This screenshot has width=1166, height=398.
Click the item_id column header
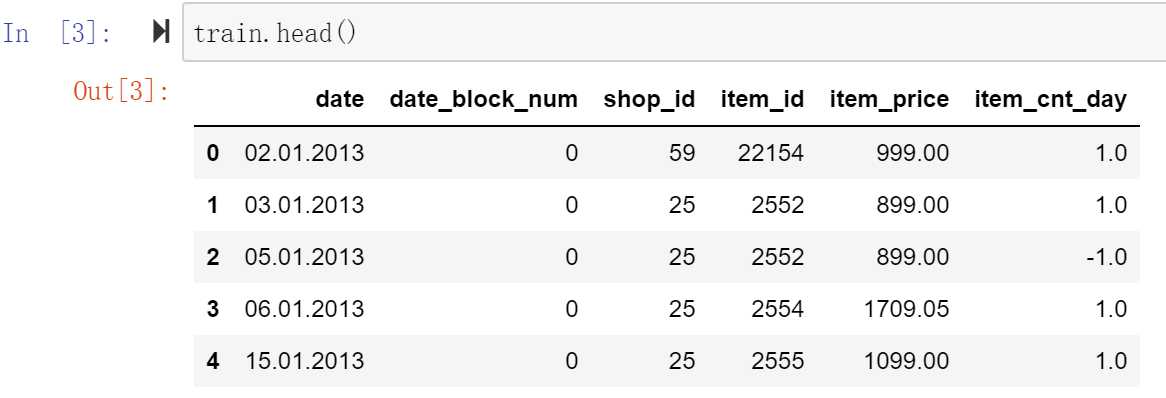coord(762,100)
